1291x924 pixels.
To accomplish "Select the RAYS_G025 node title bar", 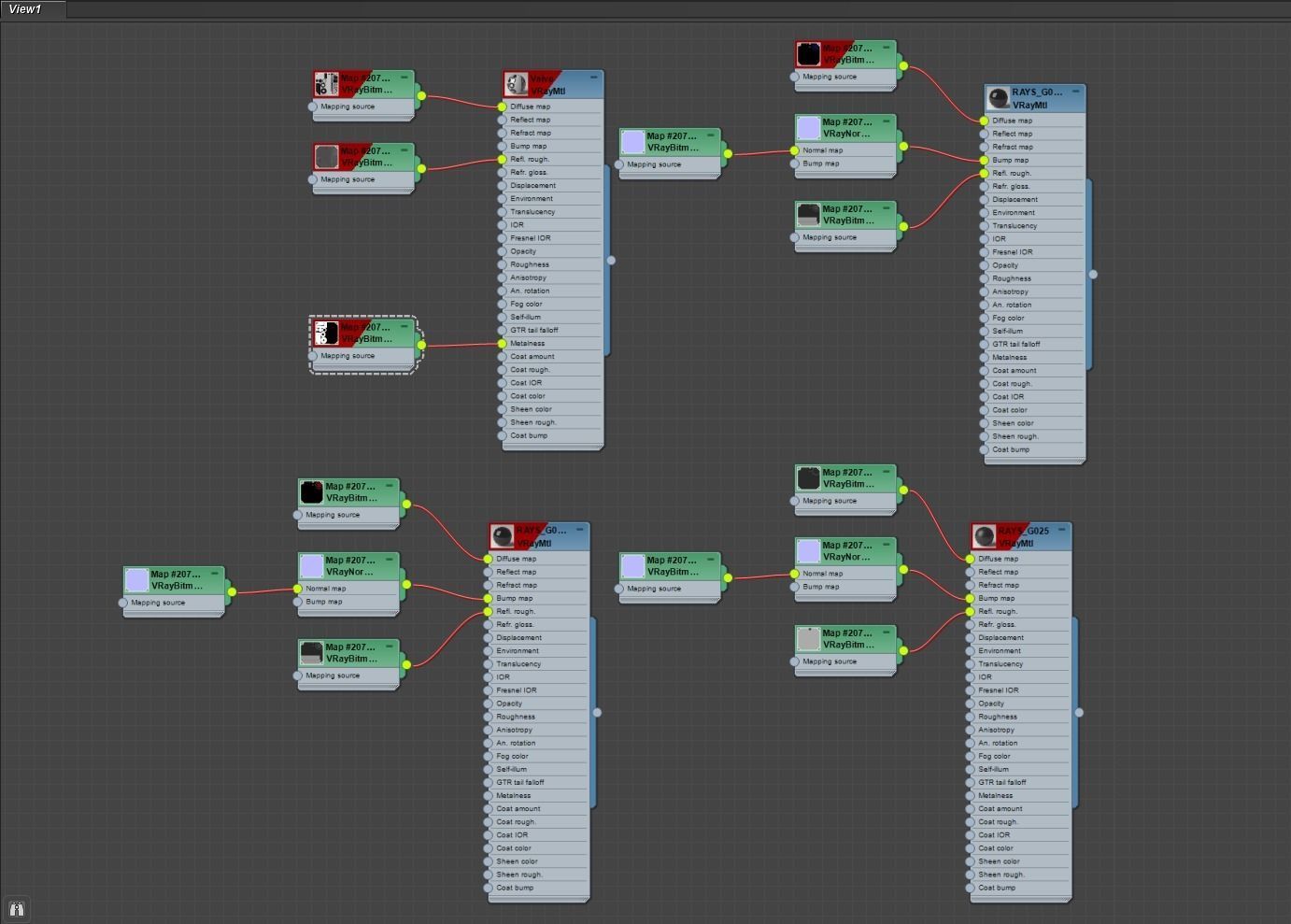I will (x=1021, y=537).
